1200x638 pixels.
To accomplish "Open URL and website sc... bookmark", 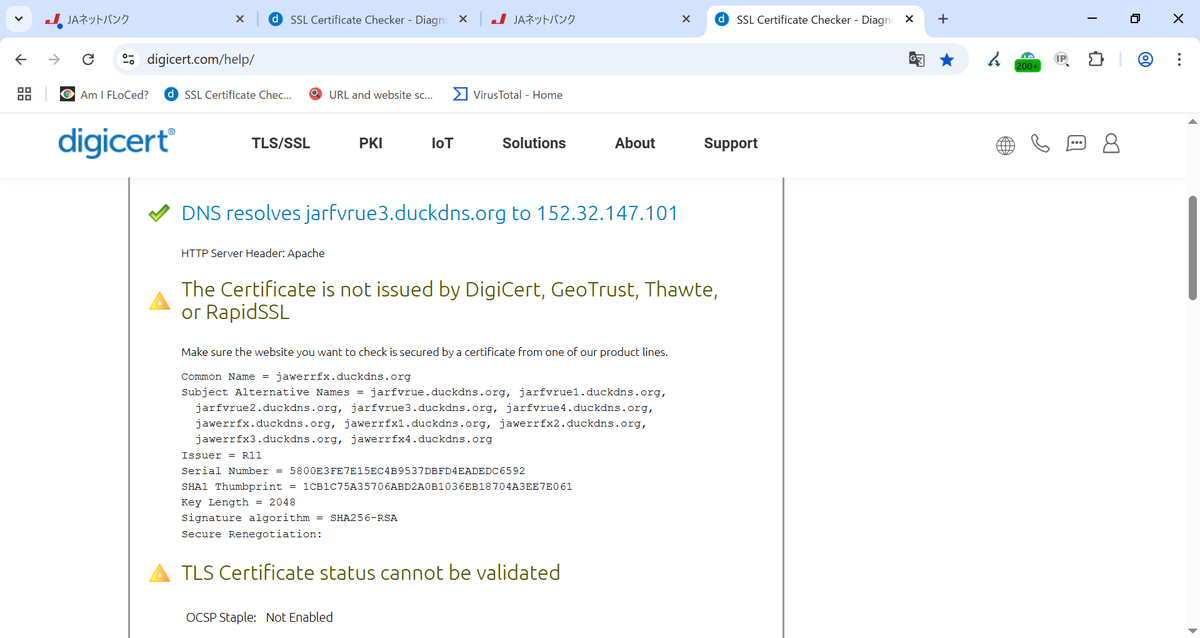I will click(x=371, y=95).
